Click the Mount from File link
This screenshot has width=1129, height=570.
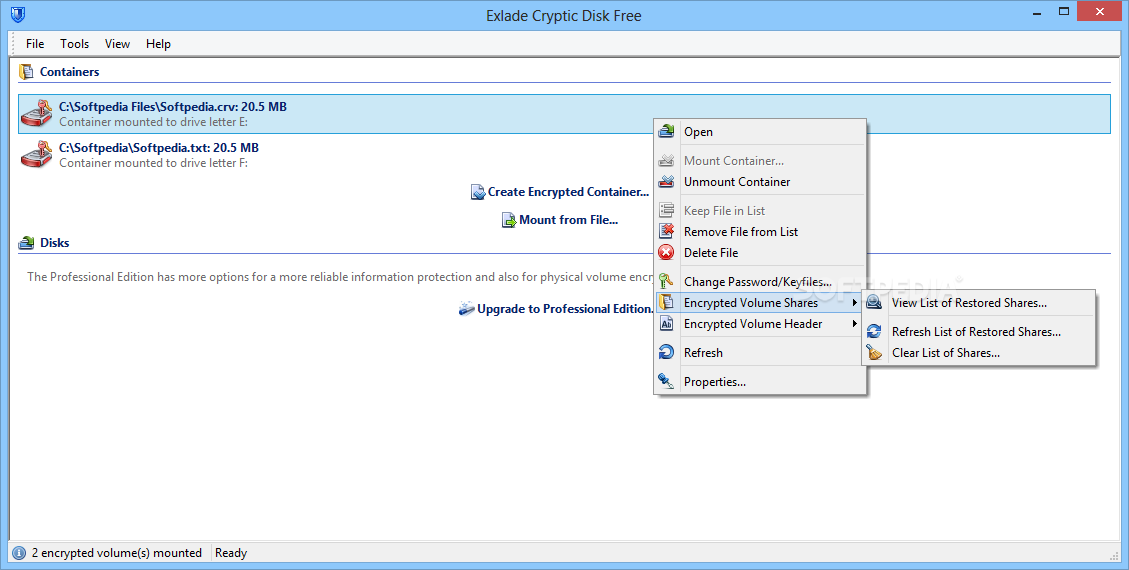568,220
